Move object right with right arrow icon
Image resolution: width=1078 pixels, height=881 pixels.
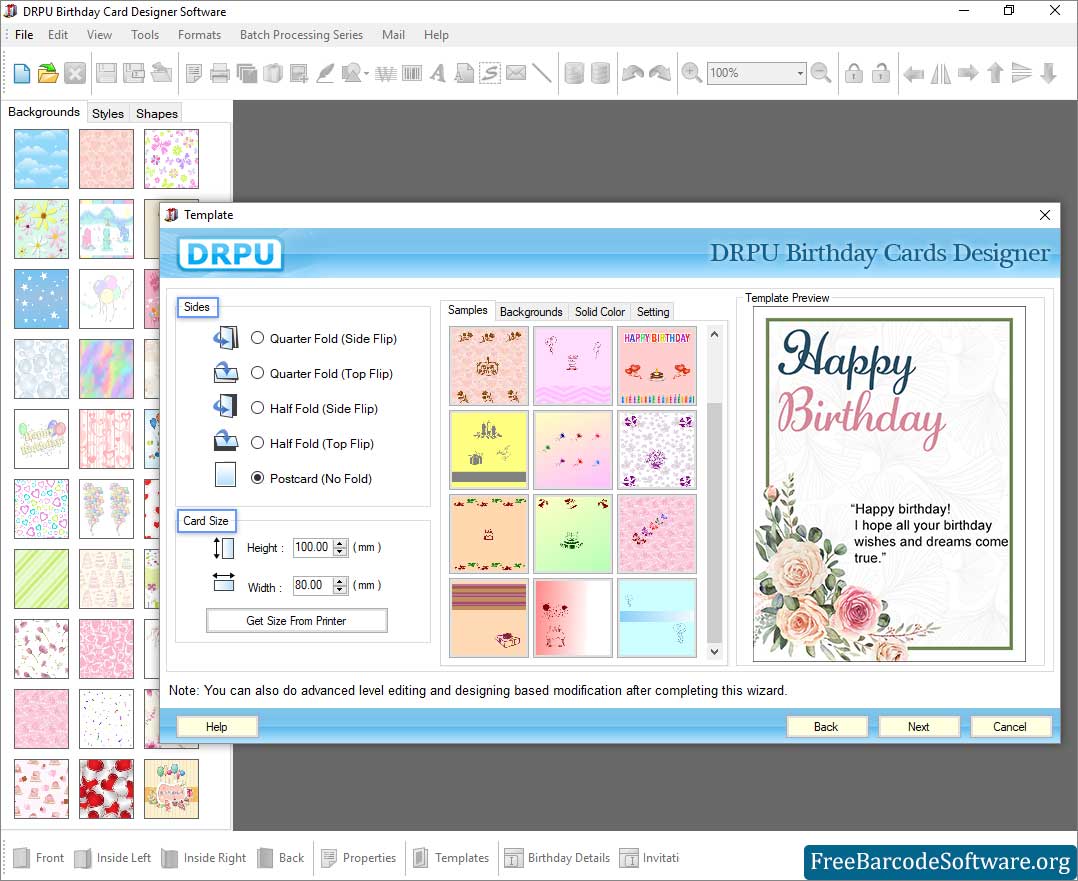968,73
